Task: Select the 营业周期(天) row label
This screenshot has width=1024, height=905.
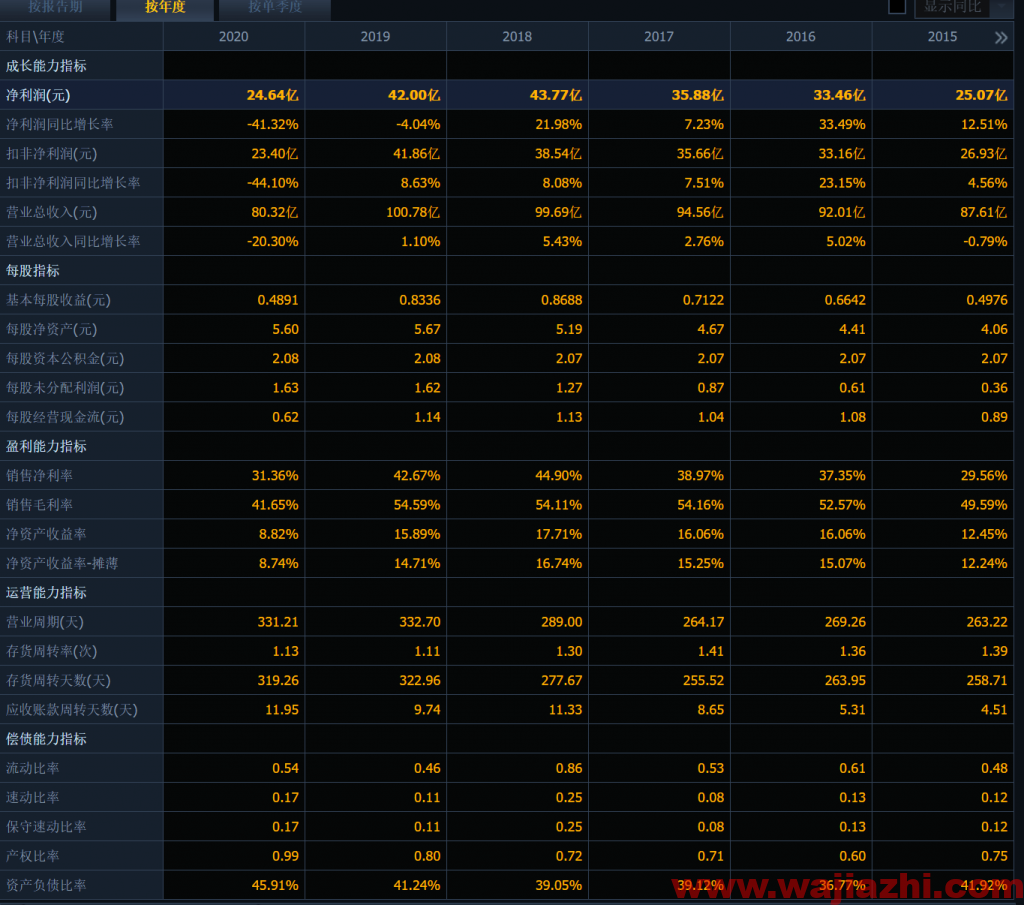Action: click(44, 622)
